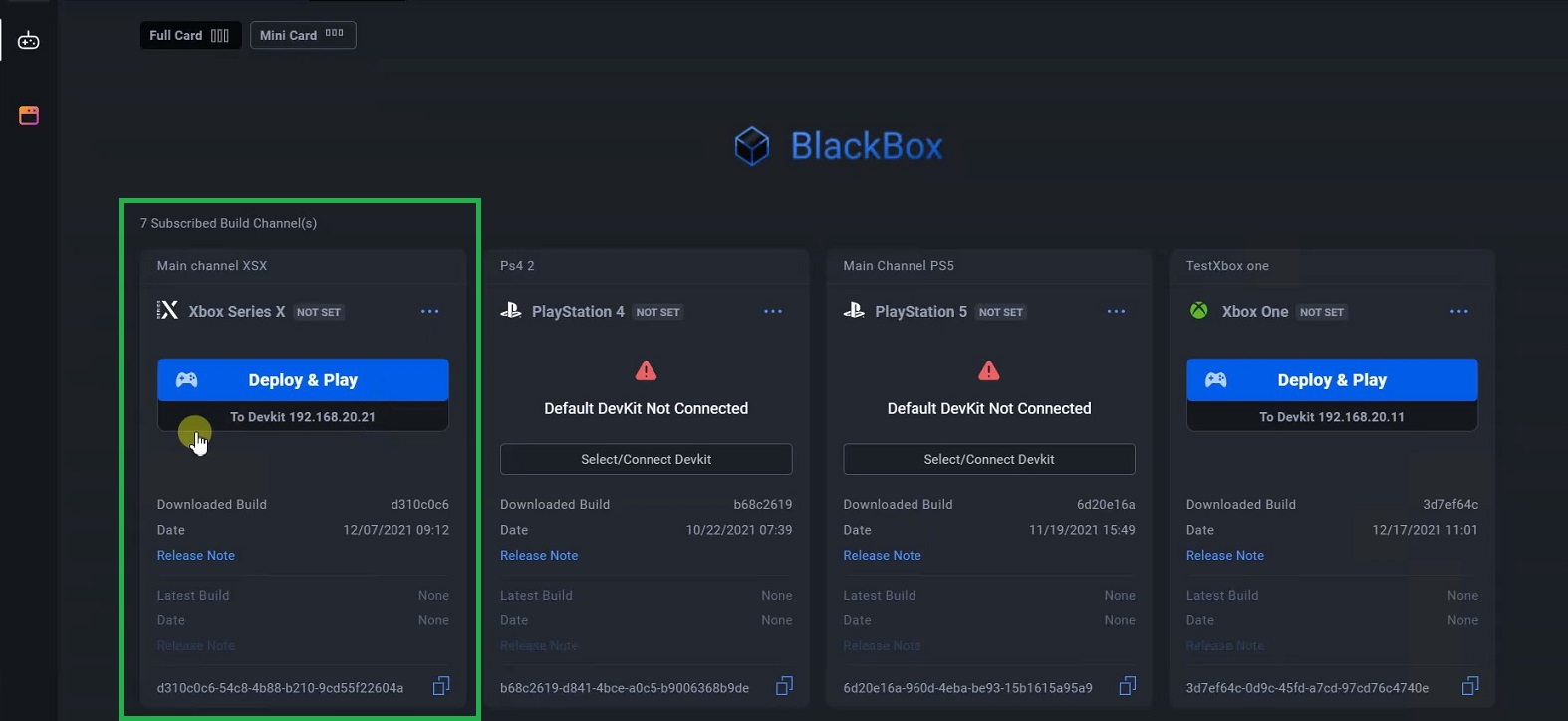
Task: Click downloaded build hash 6d20e16a
Action: click(x=1106, y=505)
